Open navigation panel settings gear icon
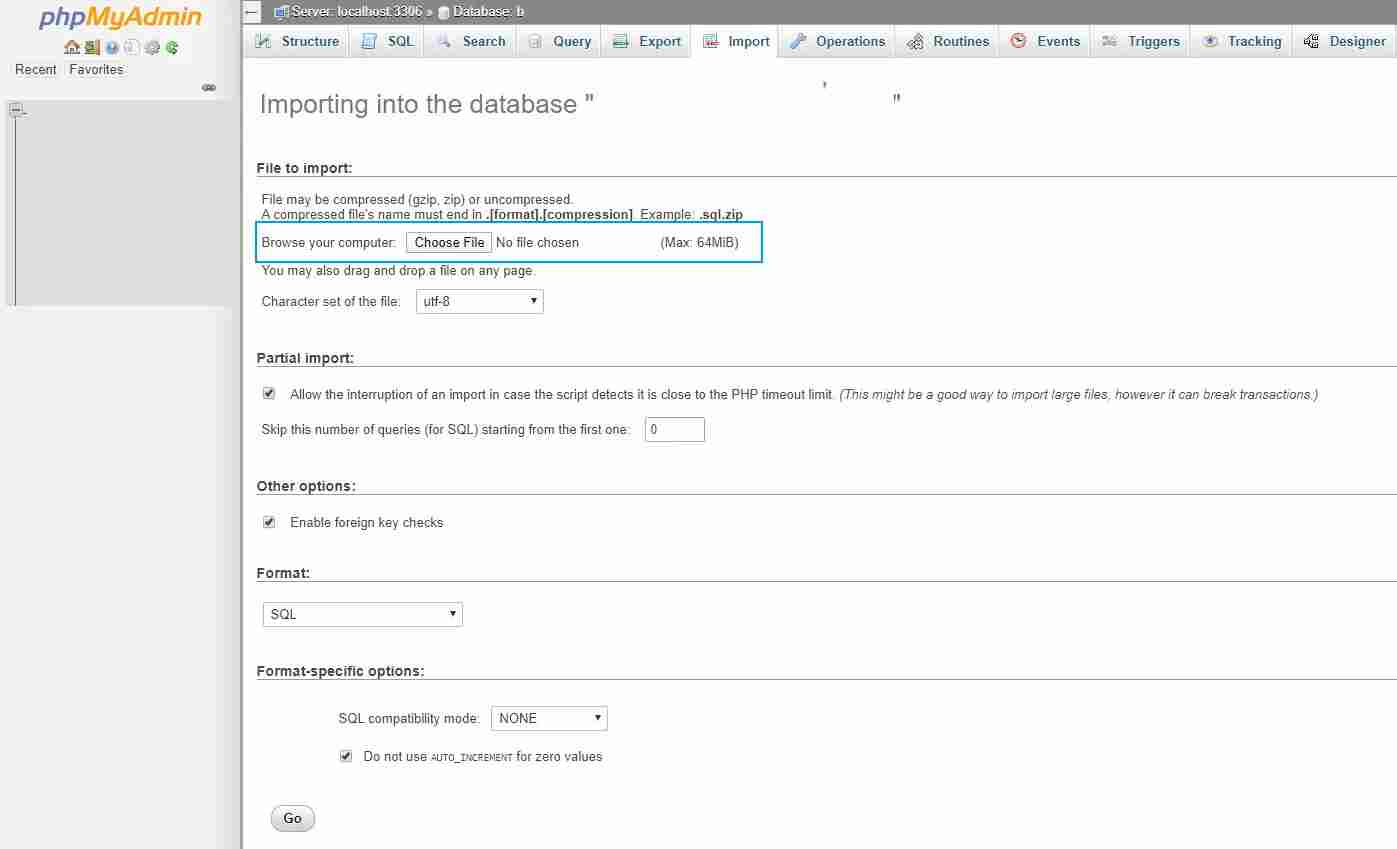 tap(152, 47)
